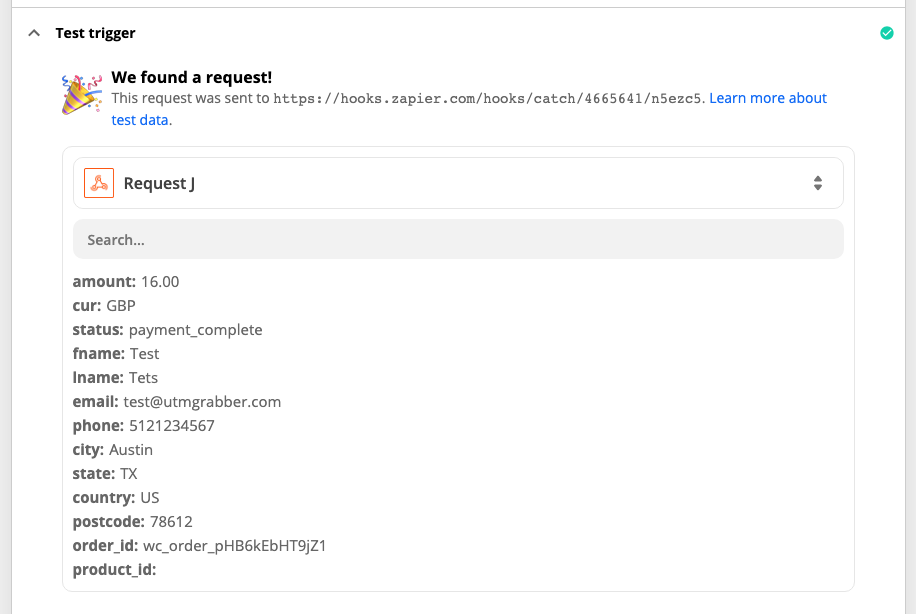916x614 pixels.
Task: Collapse the Test trigger section chevron
Action: [34, 33]
